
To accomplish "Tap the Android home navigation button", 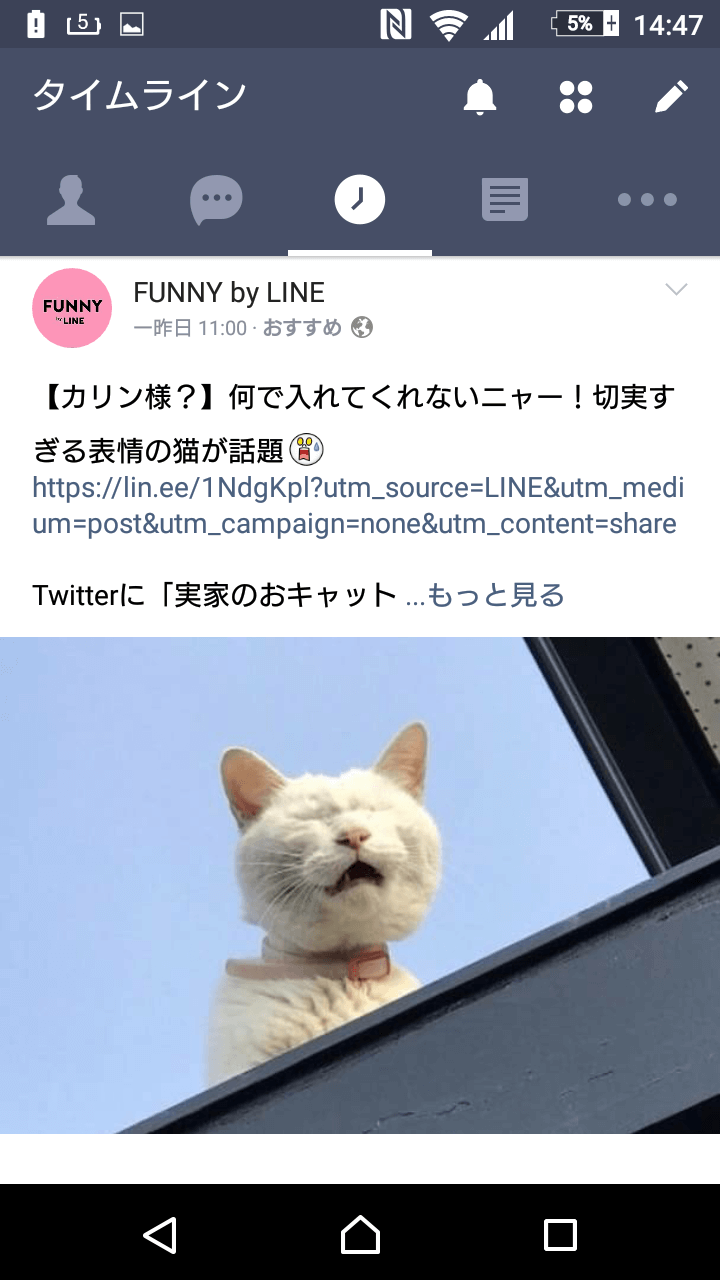I will point(360,1234).
